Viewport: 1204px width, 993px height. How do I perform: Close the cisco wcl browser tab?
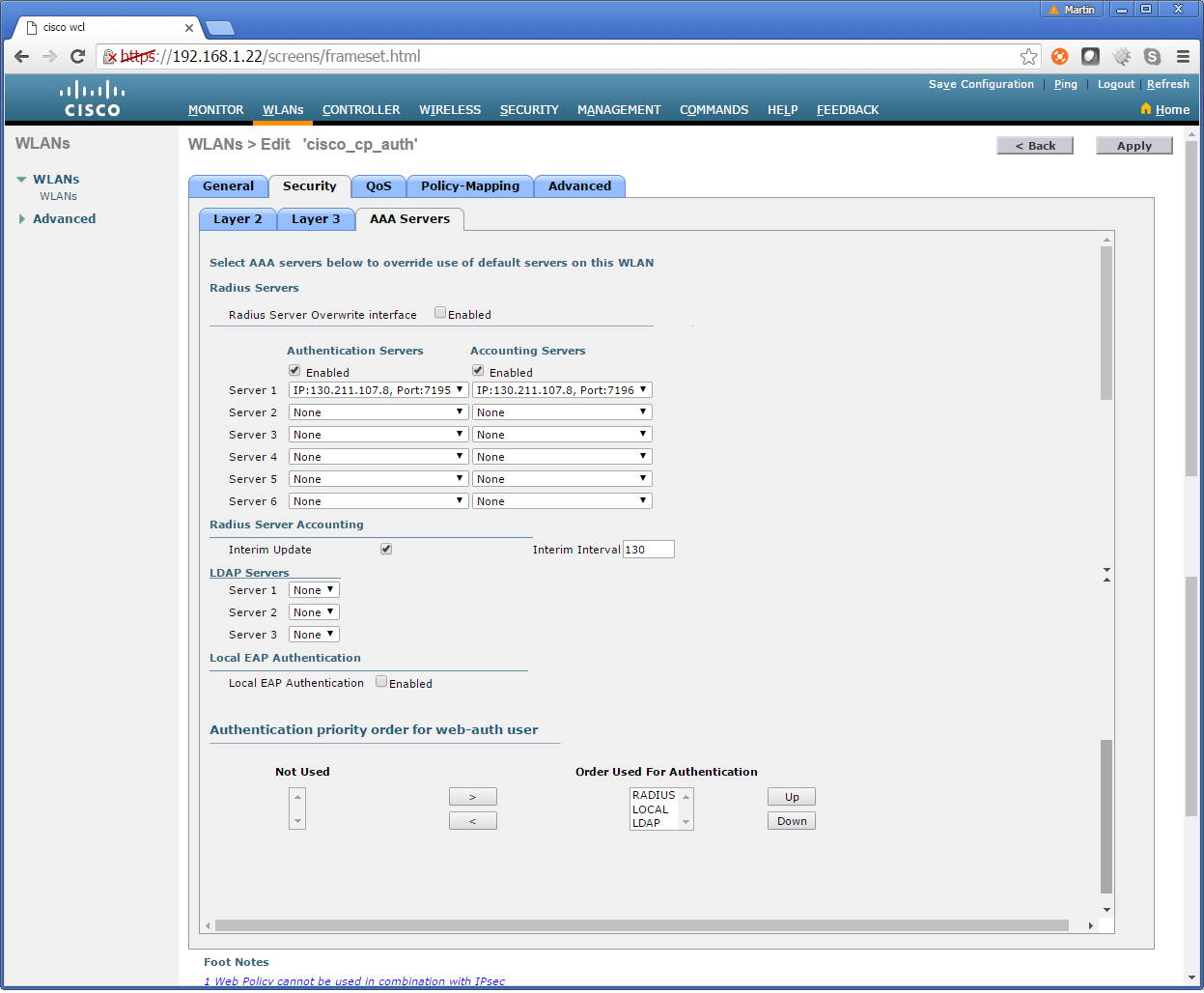point(189,27)
